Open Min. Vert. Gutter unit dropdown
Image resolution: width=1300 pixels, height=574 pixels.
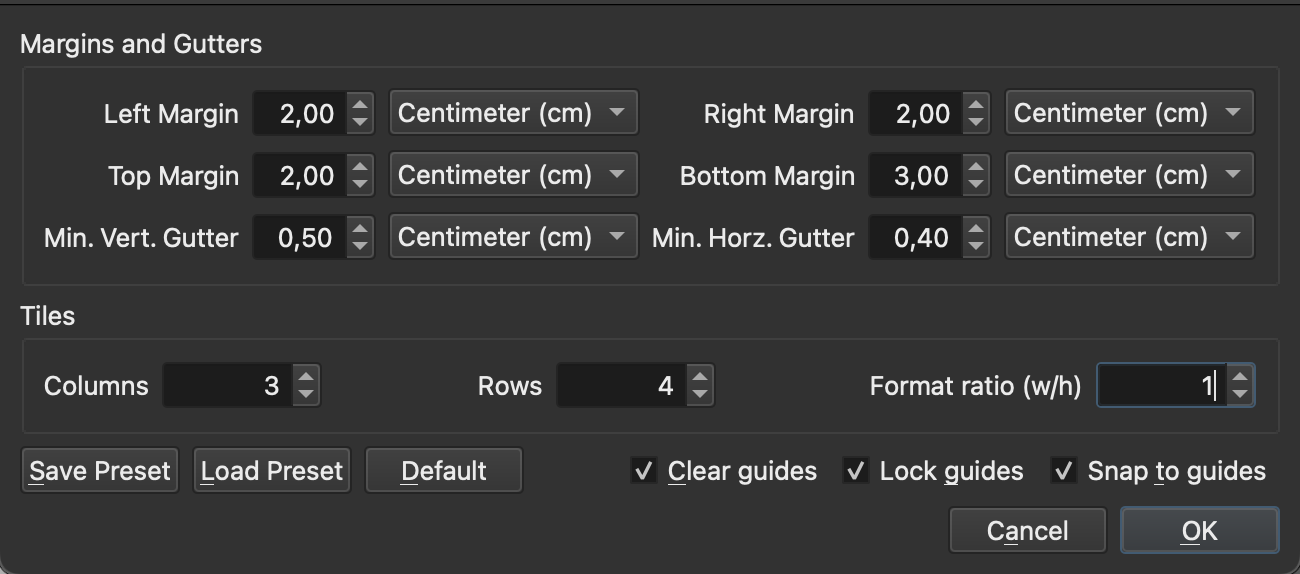coord(513,237)
